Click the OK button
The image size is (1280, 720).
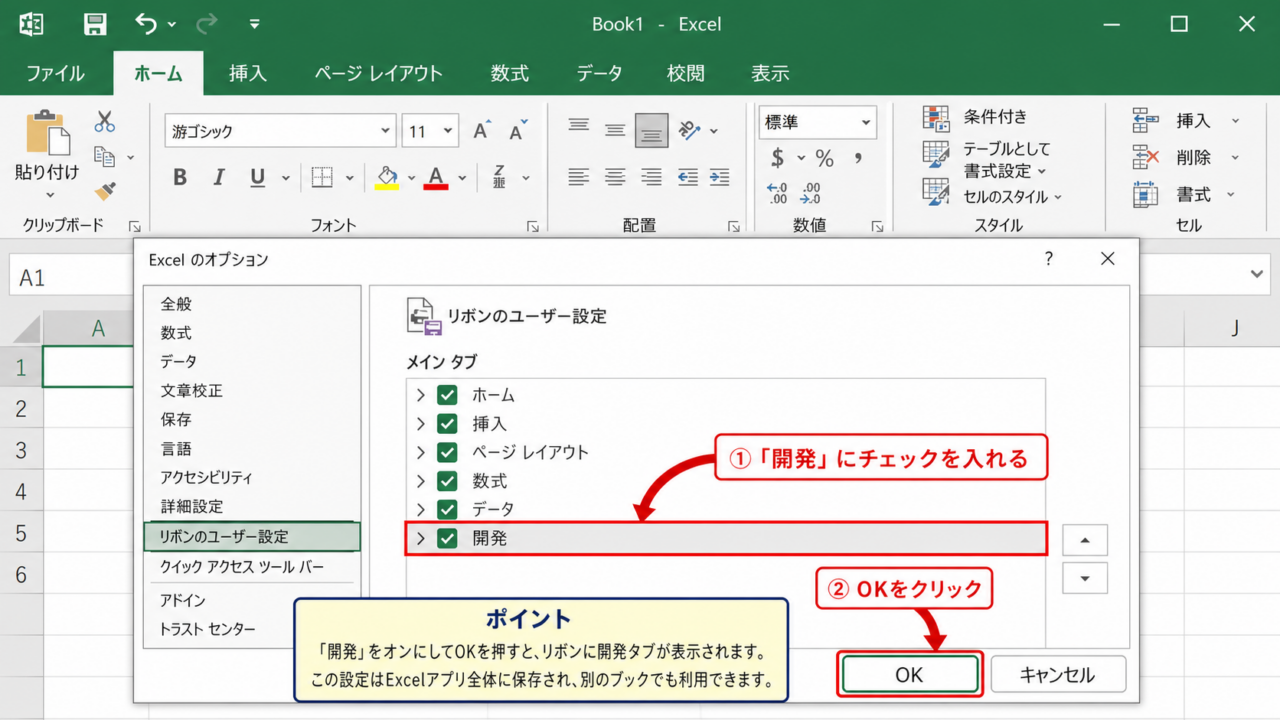909,675
